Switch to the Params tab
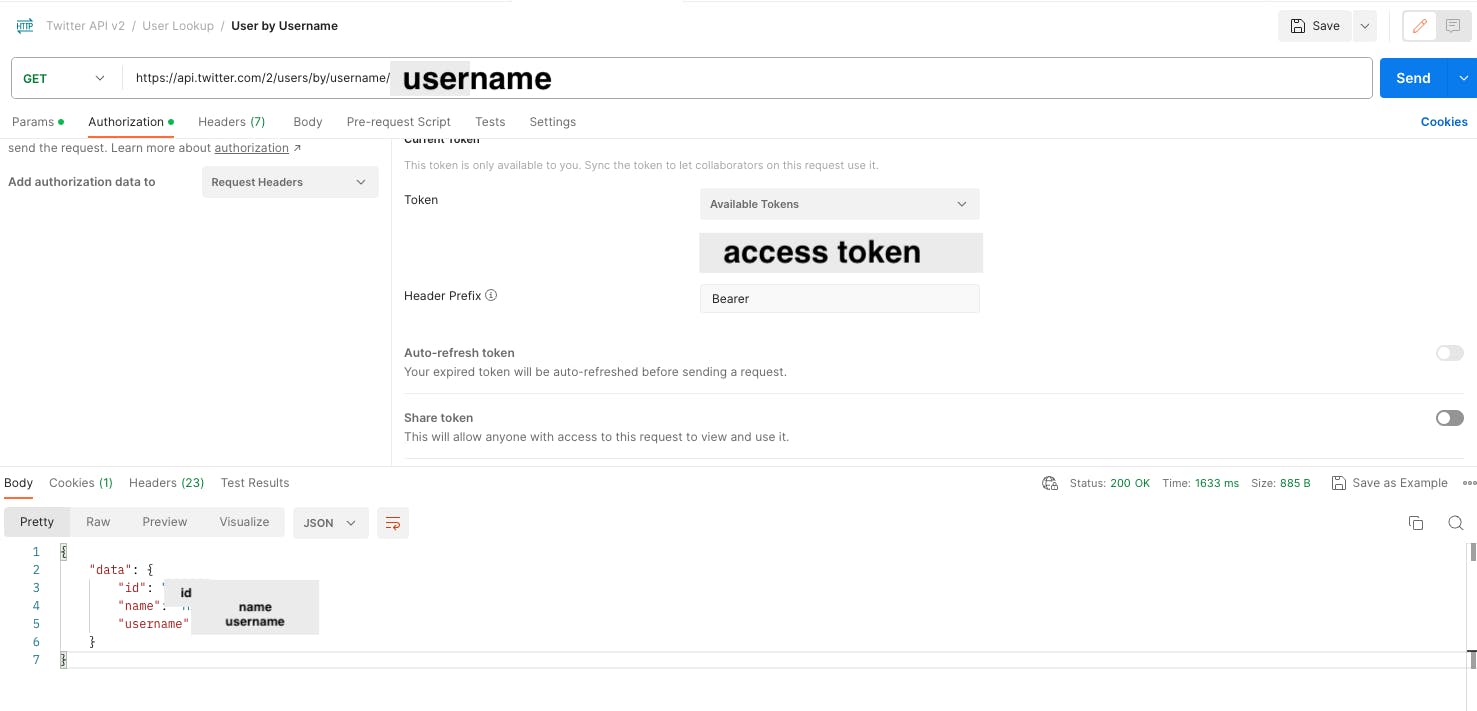Screen dimensions: 1477x711 [38, 122]
